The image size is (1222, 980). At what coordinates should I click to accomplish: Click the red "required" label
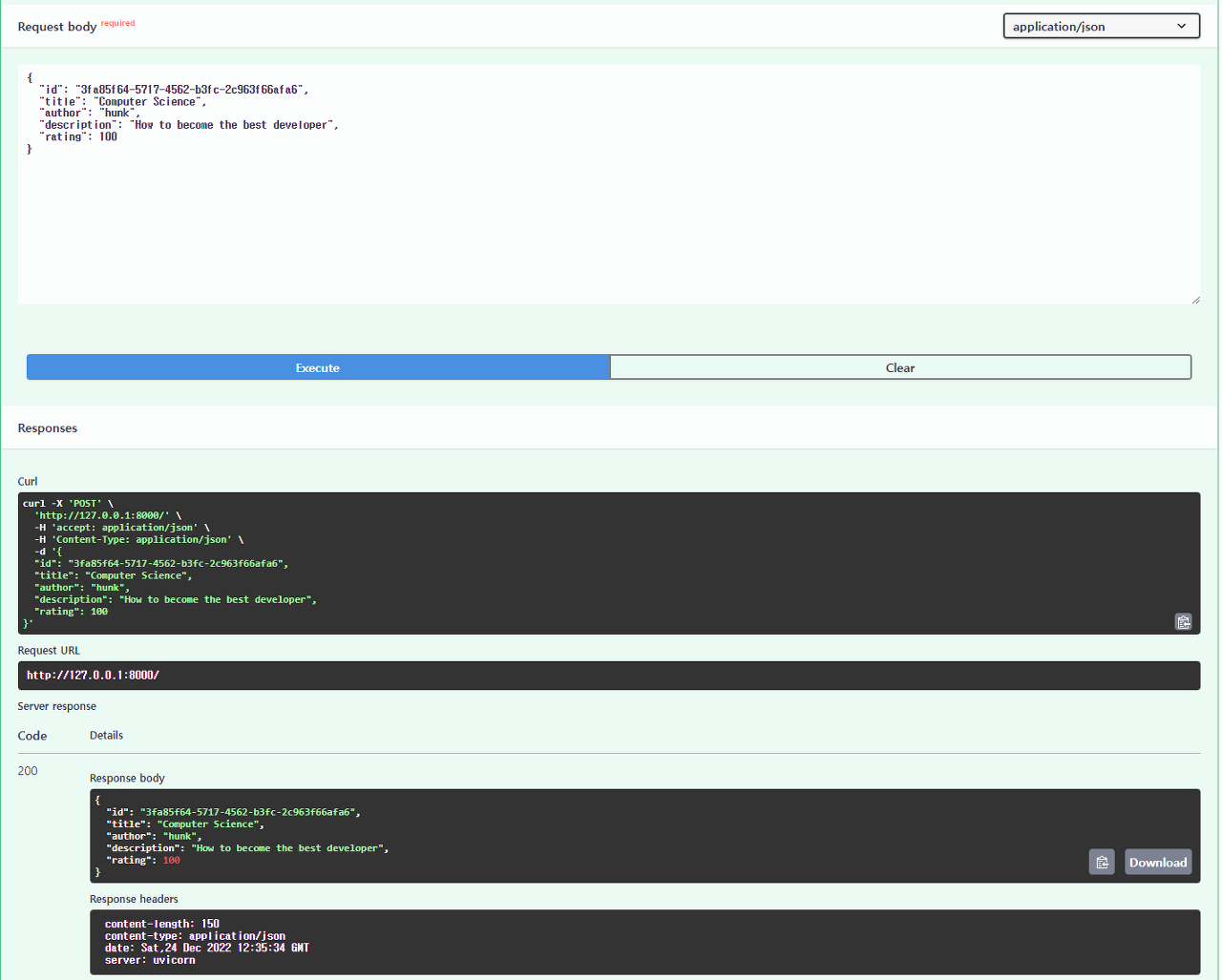(x=118, y=23)
